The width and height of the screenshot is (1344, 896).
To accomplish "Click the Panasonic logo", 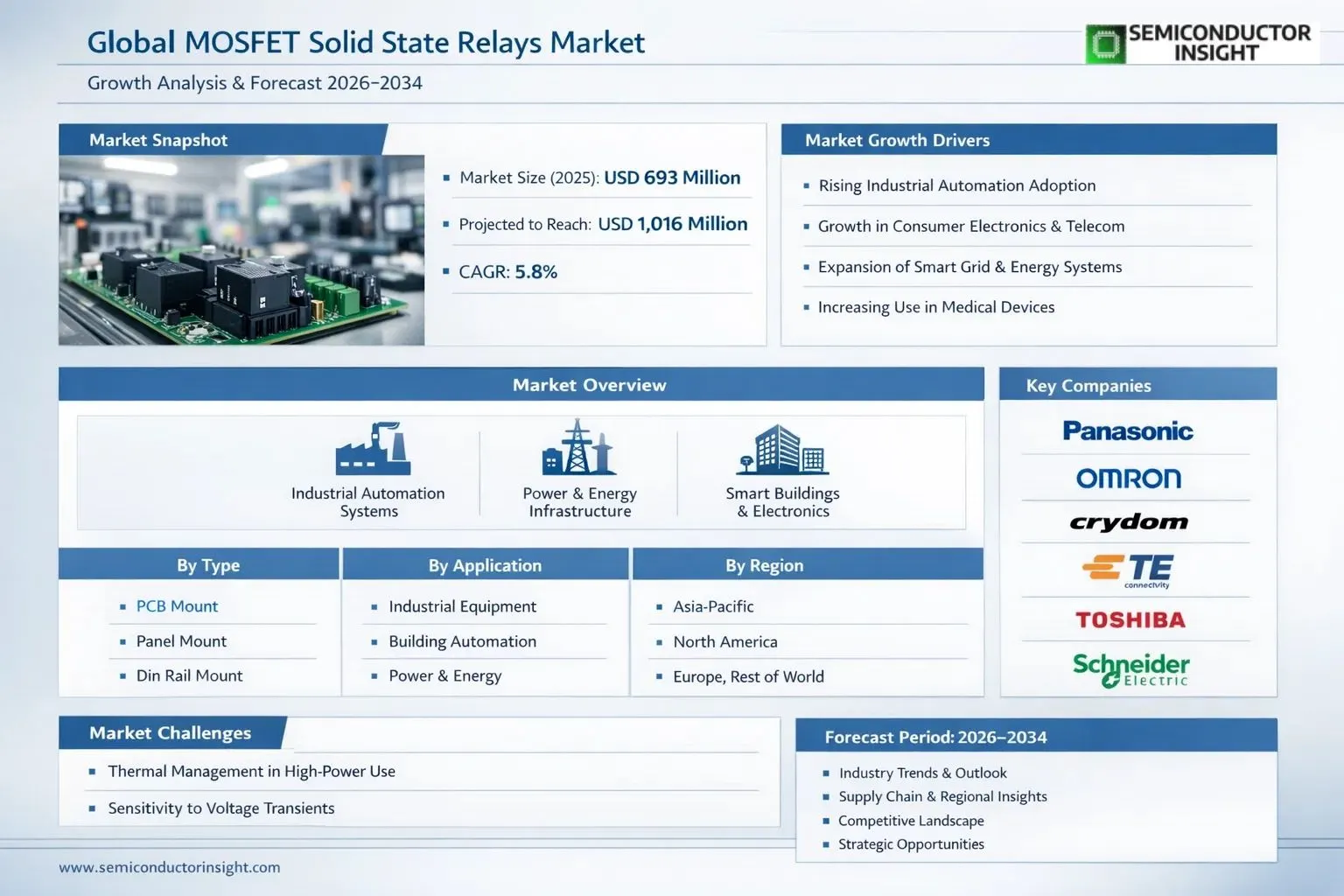I will pos(1128,430).
